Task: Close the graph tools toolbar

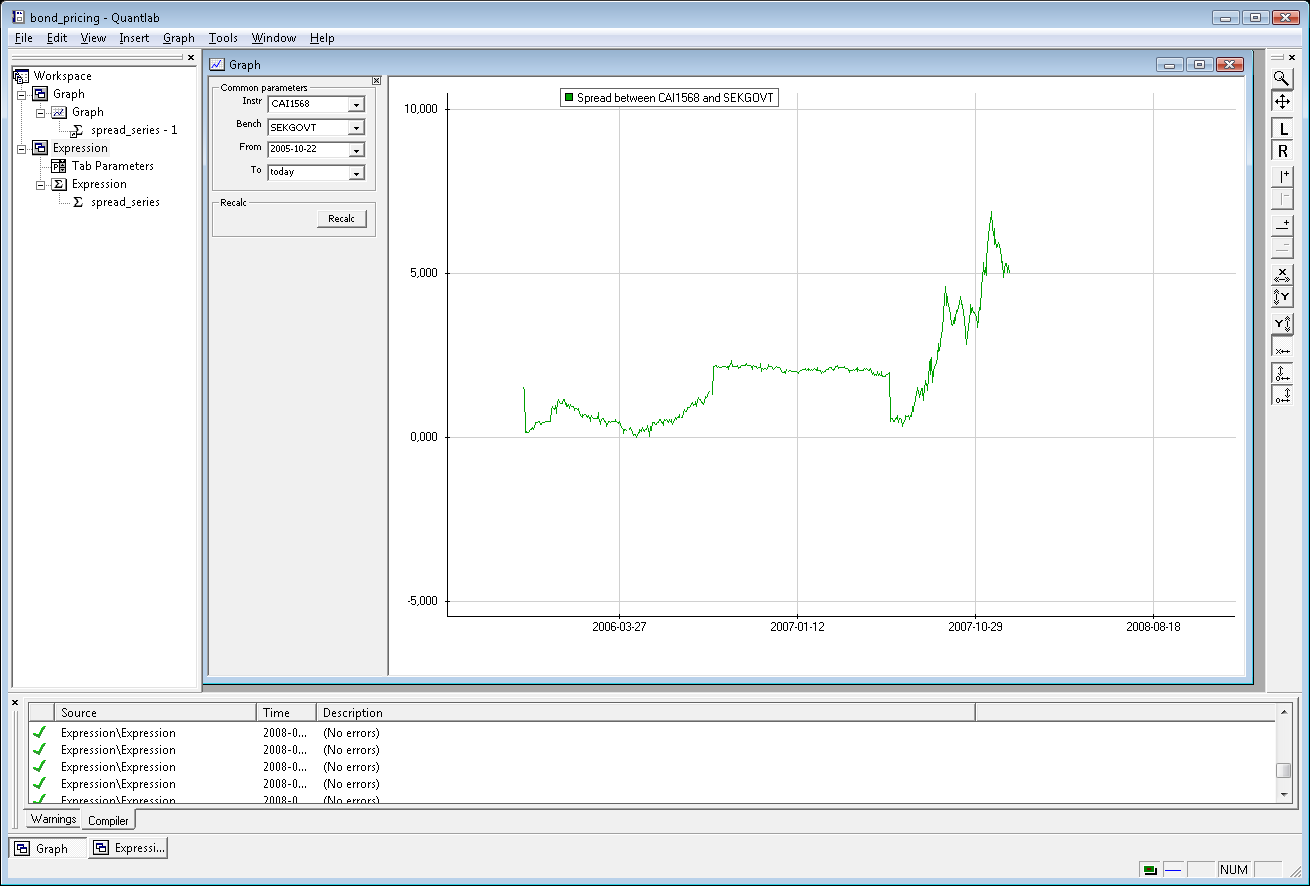Action: coord(1292,57)
